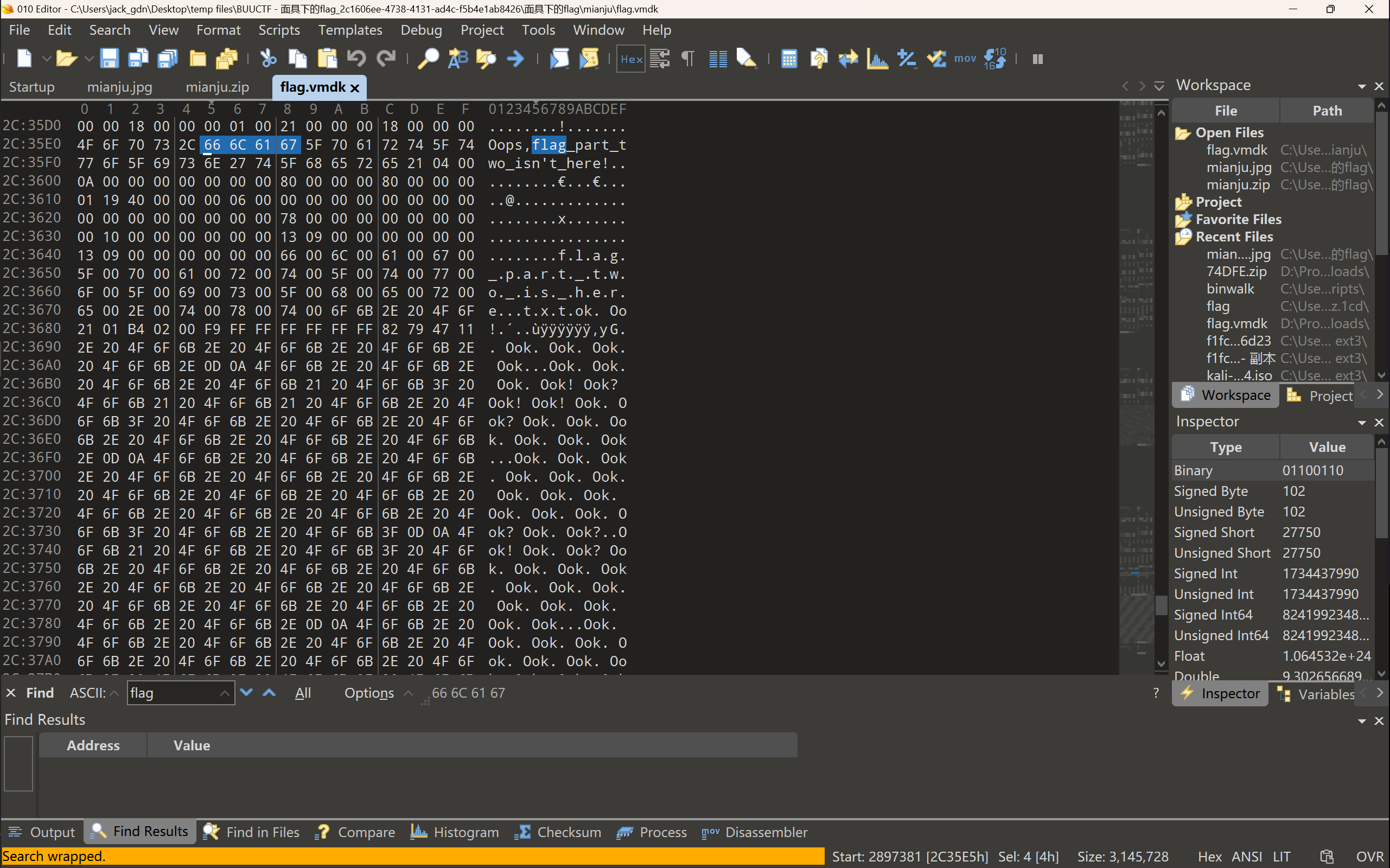Screen dimensions: 1390x868
Task: Click the hex editor vertical scrollbar thumb
Action: 1161,604
